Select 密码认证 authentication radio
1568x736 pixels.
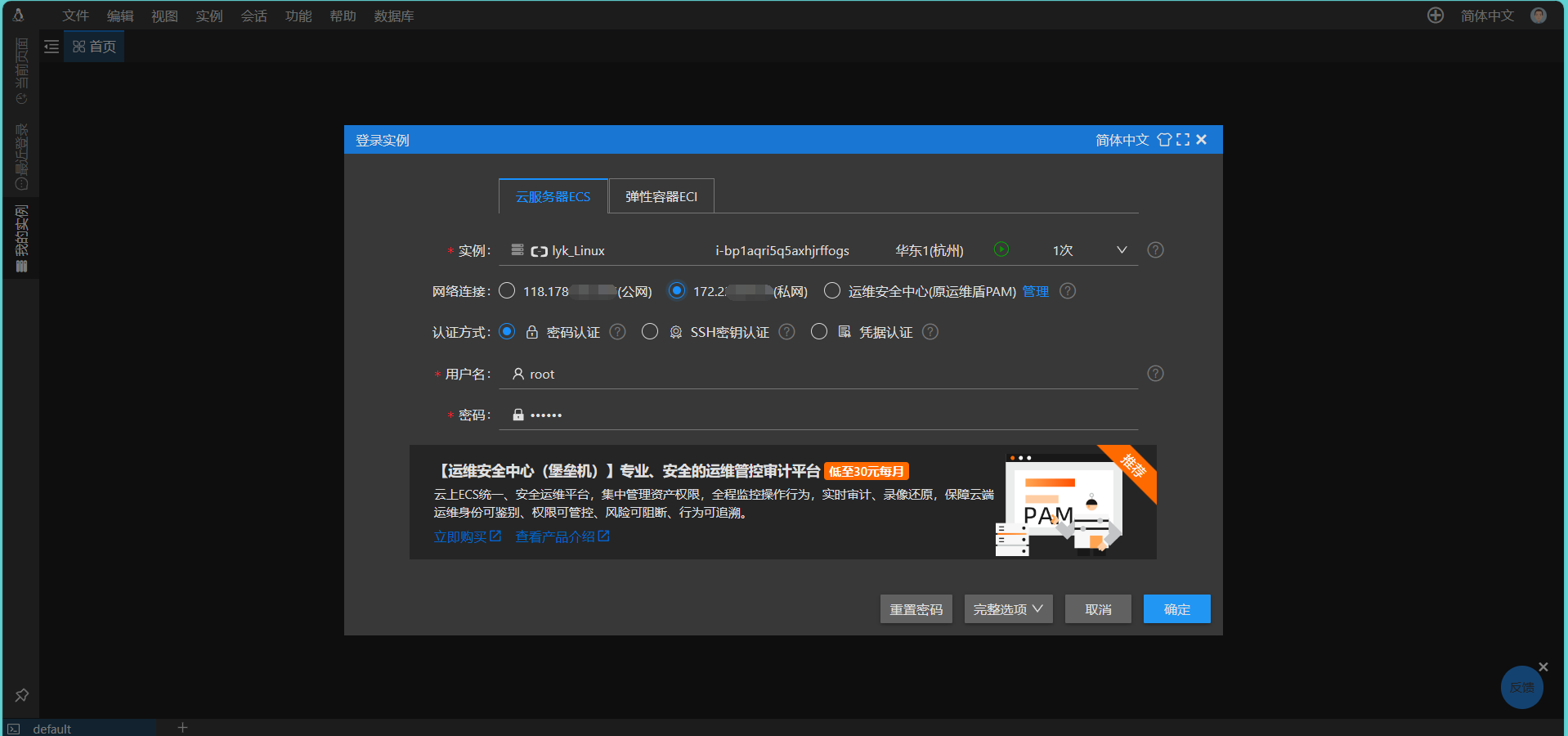[507, 331]
